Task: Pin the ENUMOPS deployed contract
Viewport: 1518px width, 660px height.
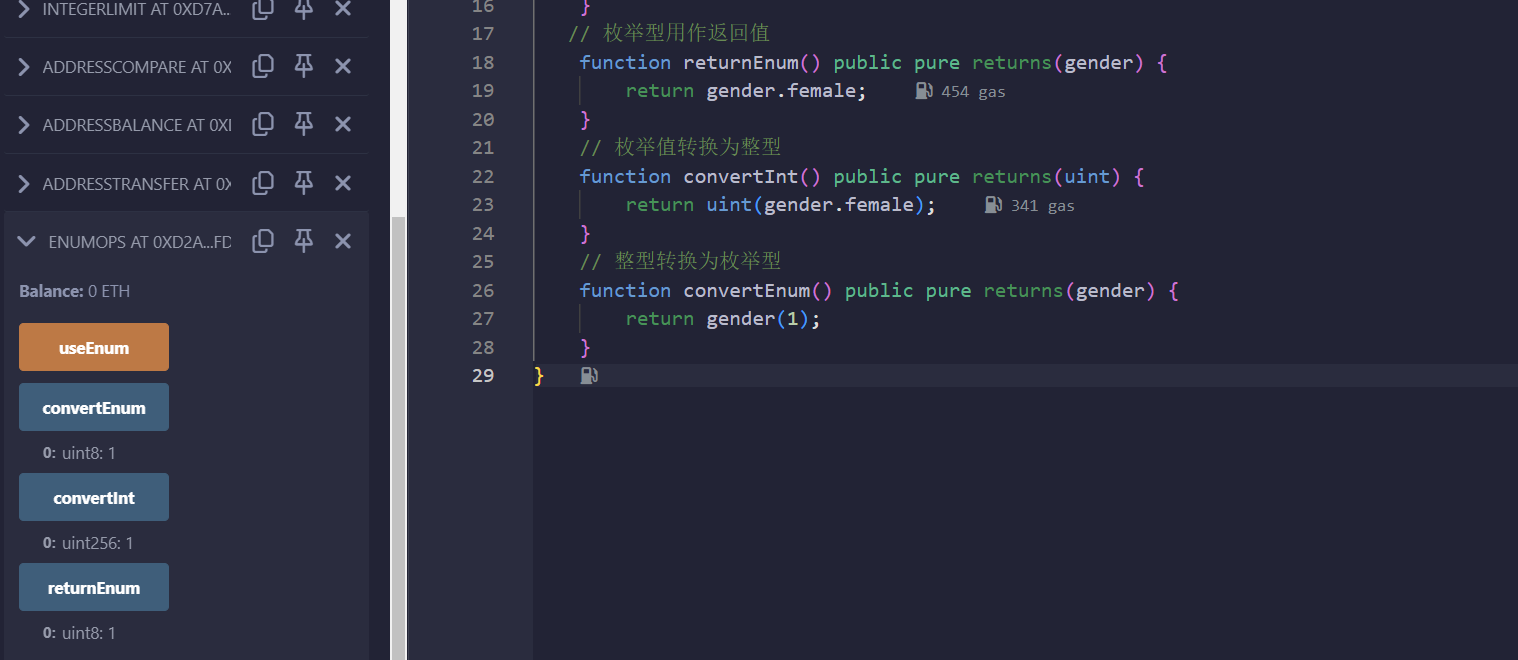Action: click(x=303, y=241)
